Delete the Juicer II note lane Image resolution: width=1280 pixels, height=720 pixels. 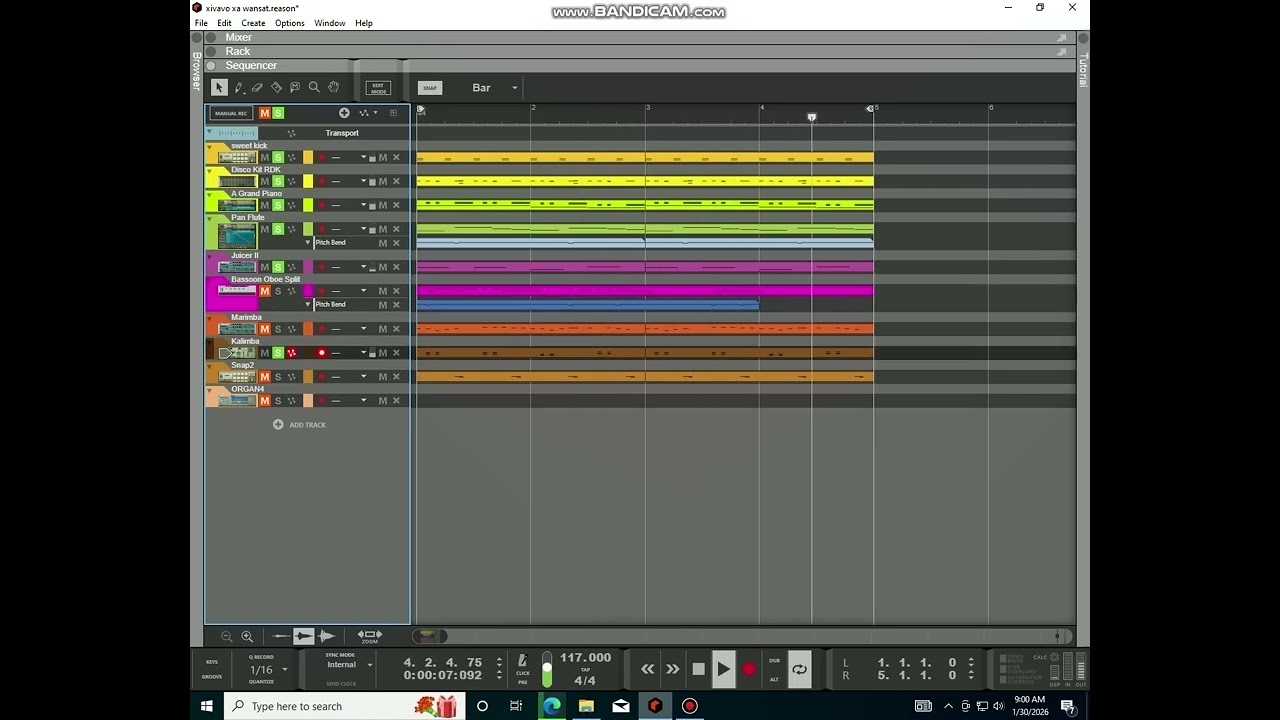tap(396, 267)
